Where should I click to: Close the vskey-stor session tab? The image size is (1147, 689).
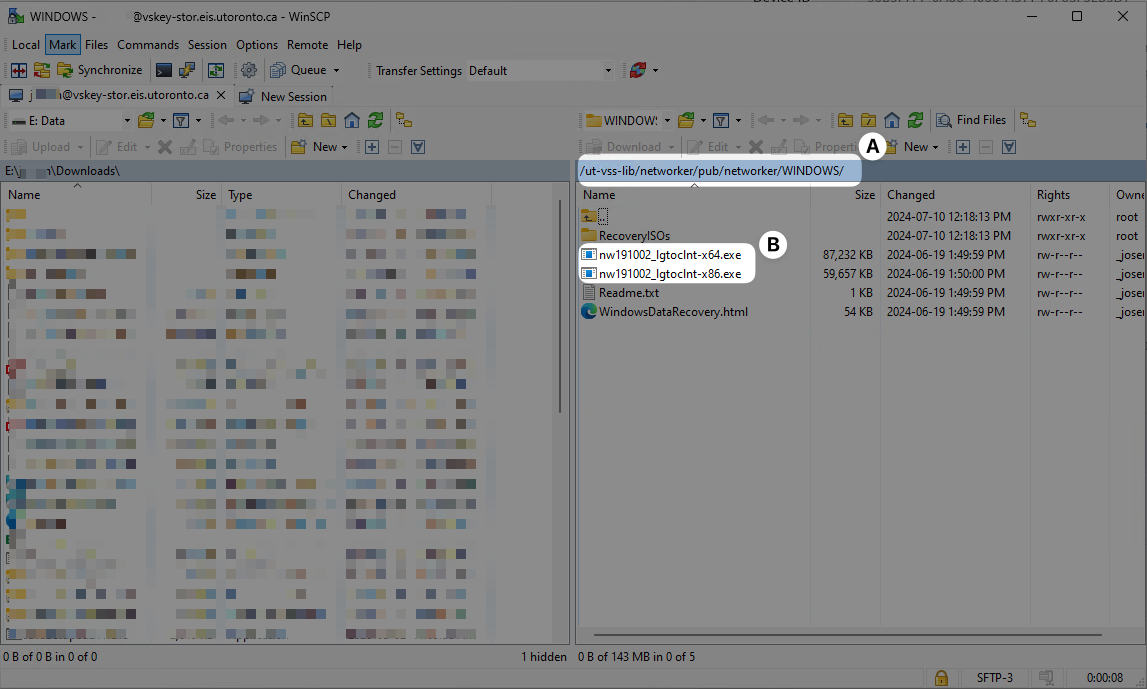point(221,95)
